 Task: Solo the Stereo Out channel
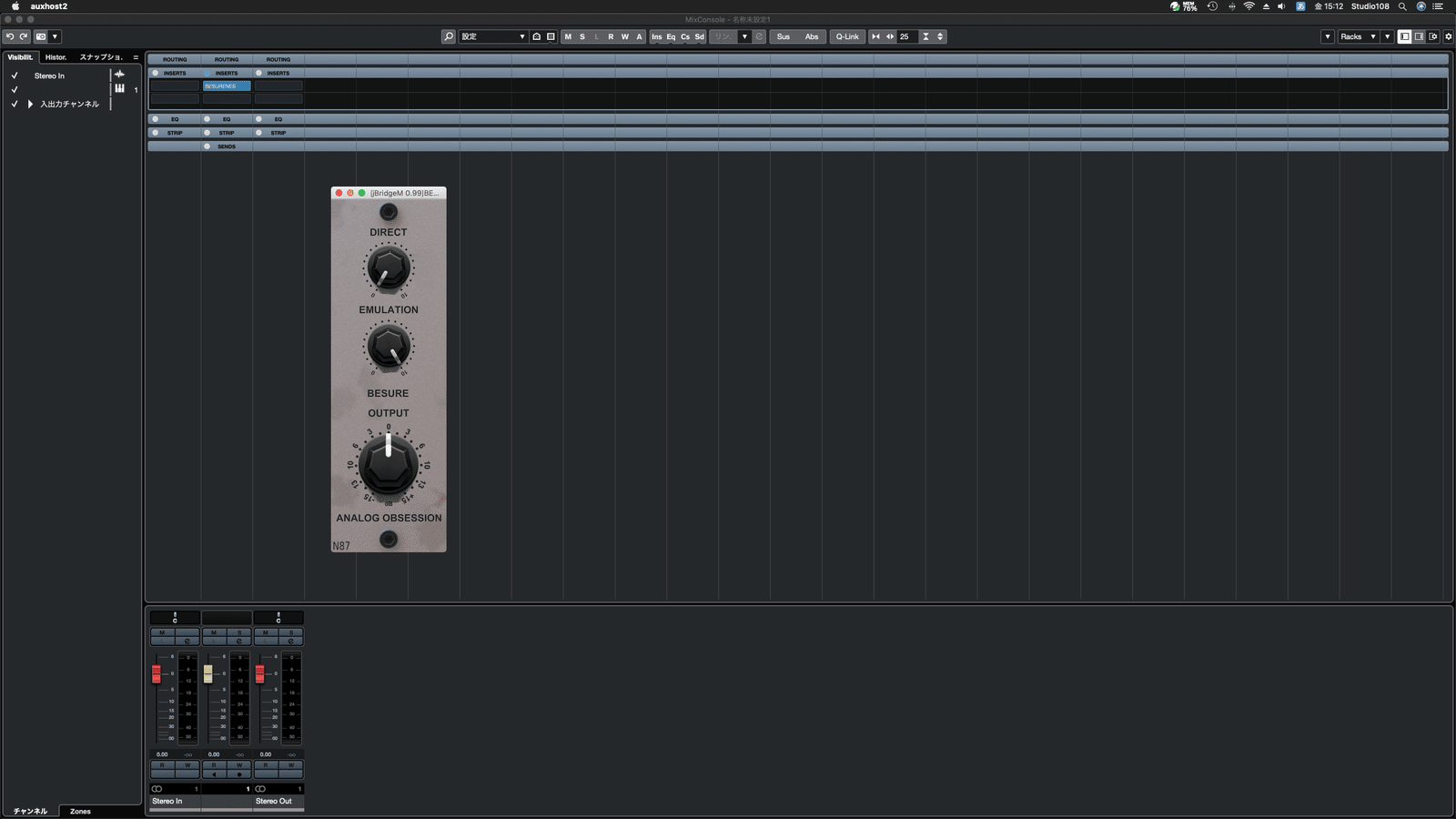291,632
